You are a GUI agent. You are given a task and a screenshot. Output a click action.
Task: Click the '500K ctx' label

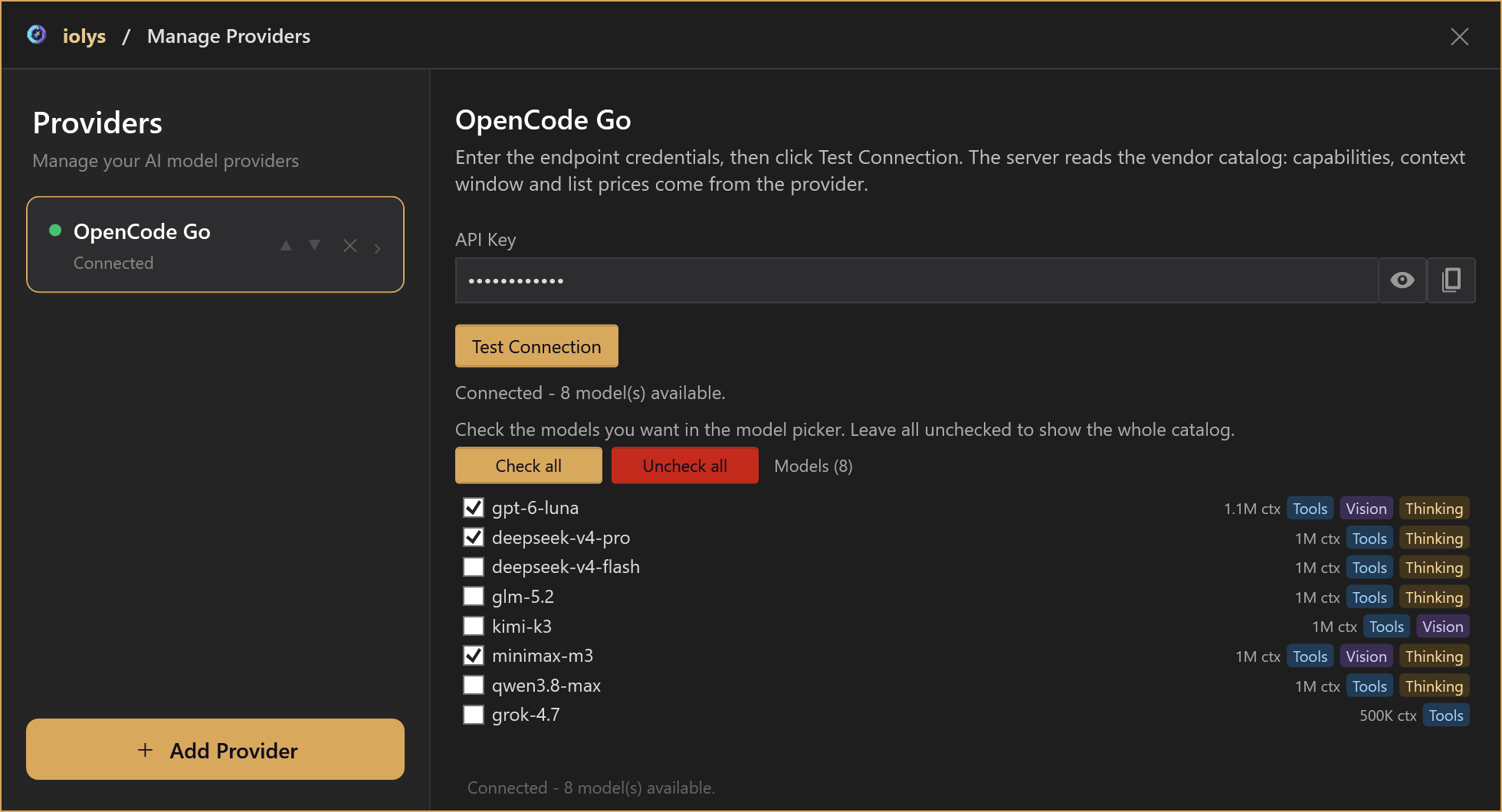pyautogui.click(x=1388, y=715)
